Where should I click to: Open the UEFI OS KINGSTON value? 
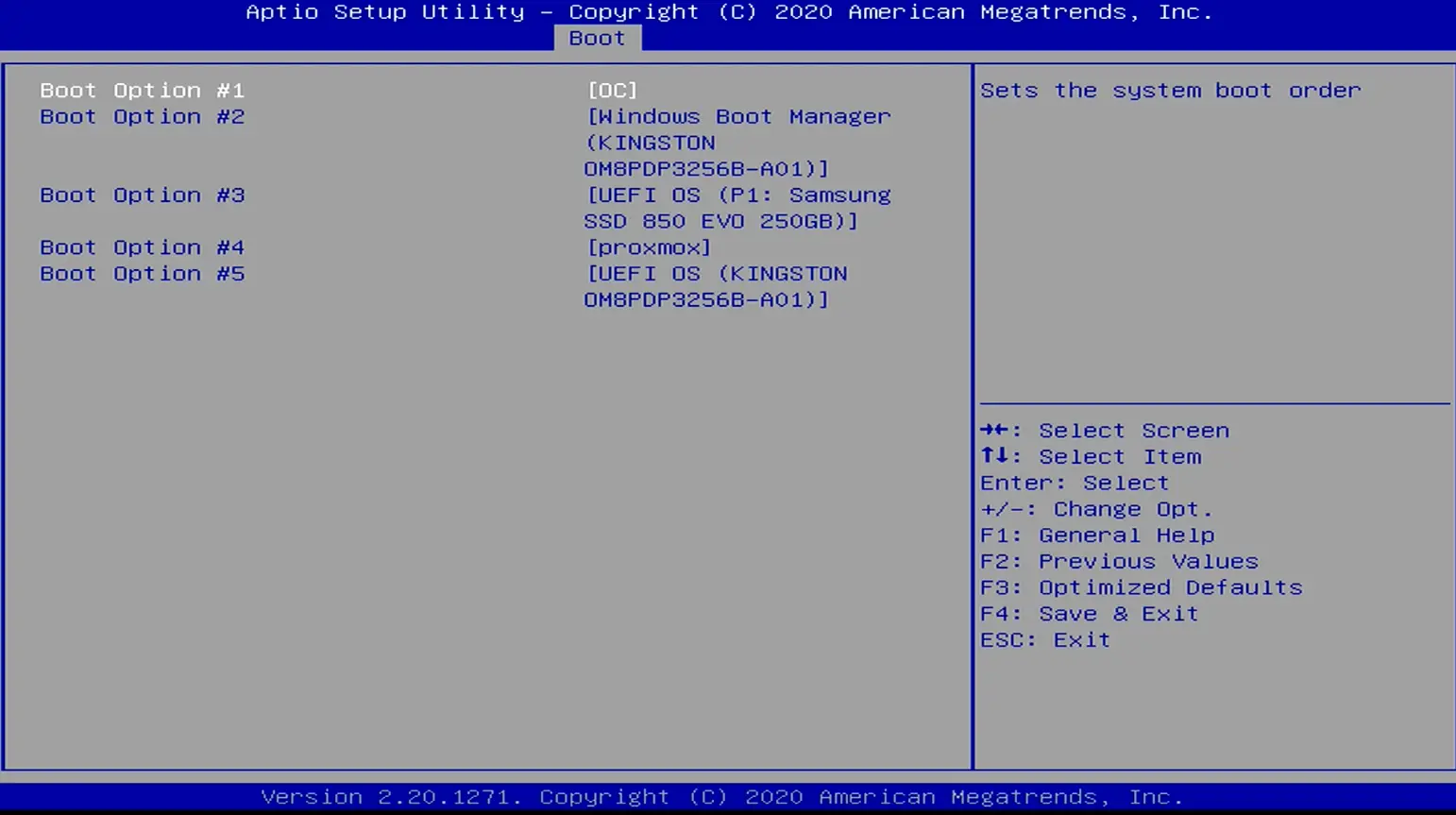click(x=716, y=286)
